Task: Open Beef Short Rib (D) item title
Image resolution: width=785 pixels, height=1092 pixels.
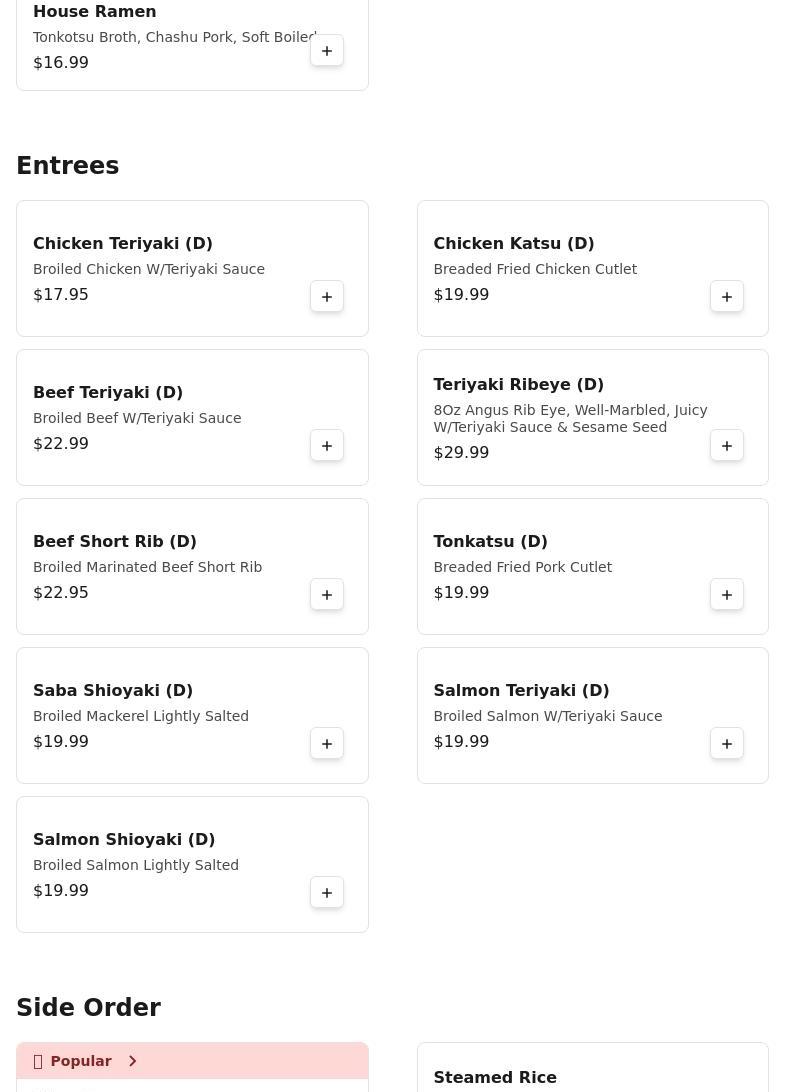Action: point(115,542)
